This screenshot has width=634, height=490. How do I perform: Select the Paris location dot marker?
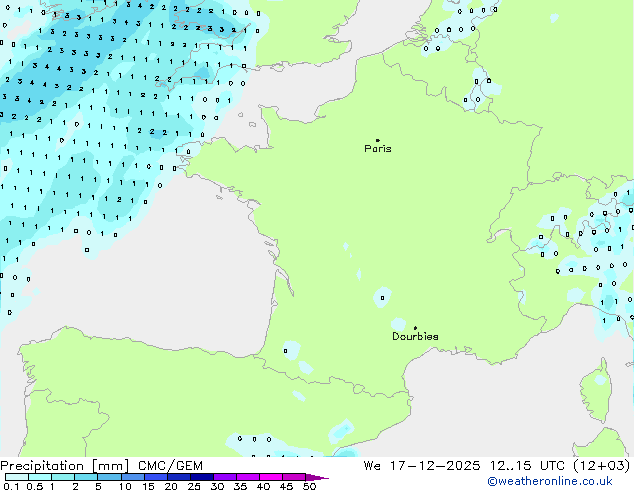coord(378,140)
